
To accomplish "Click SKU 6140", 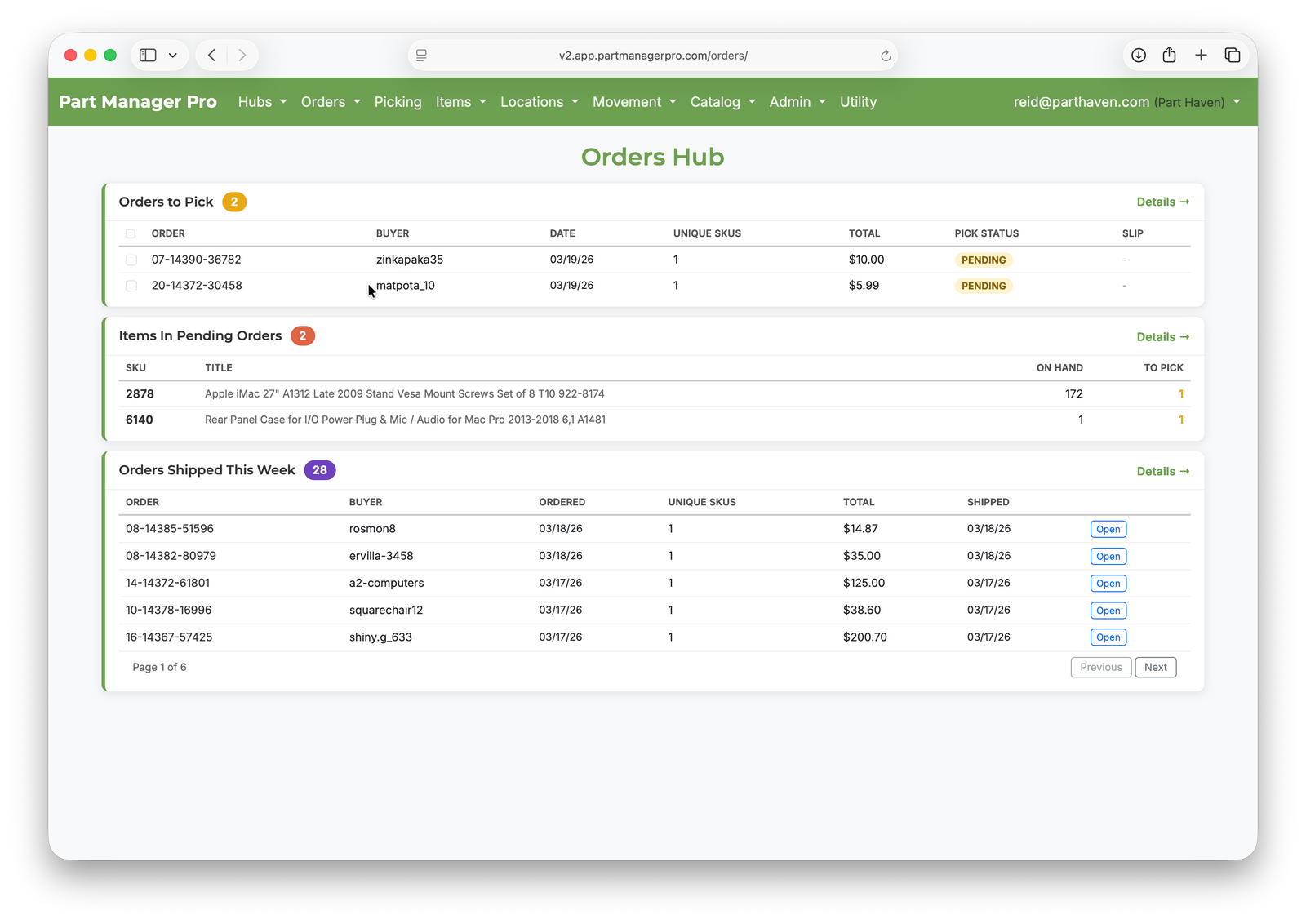I will tap(140, 420).
